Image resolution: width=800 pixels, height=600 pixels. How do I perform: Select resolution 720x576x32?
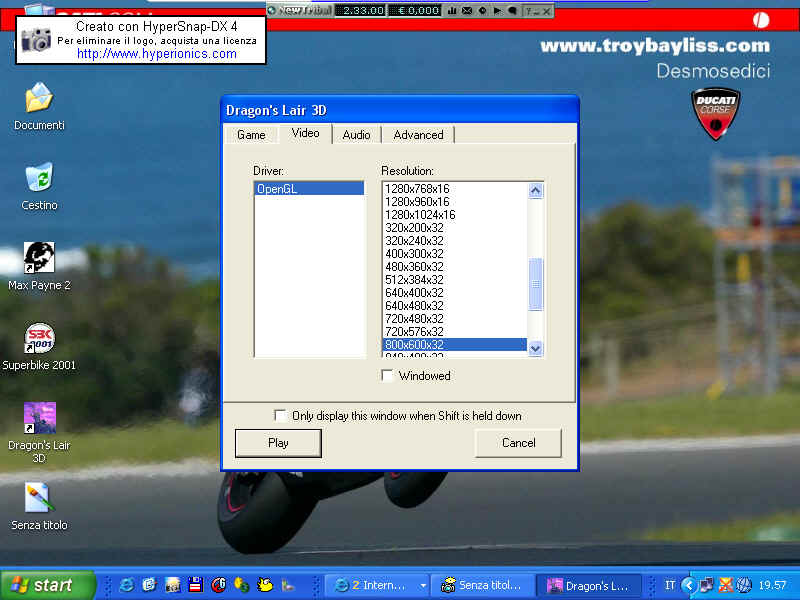tap(455, 332)
